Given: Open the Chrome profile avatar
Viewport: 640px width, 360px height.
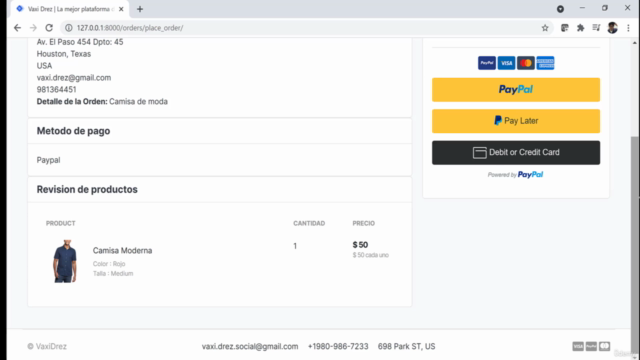Looking at the screenshot, I should (612, 28).
